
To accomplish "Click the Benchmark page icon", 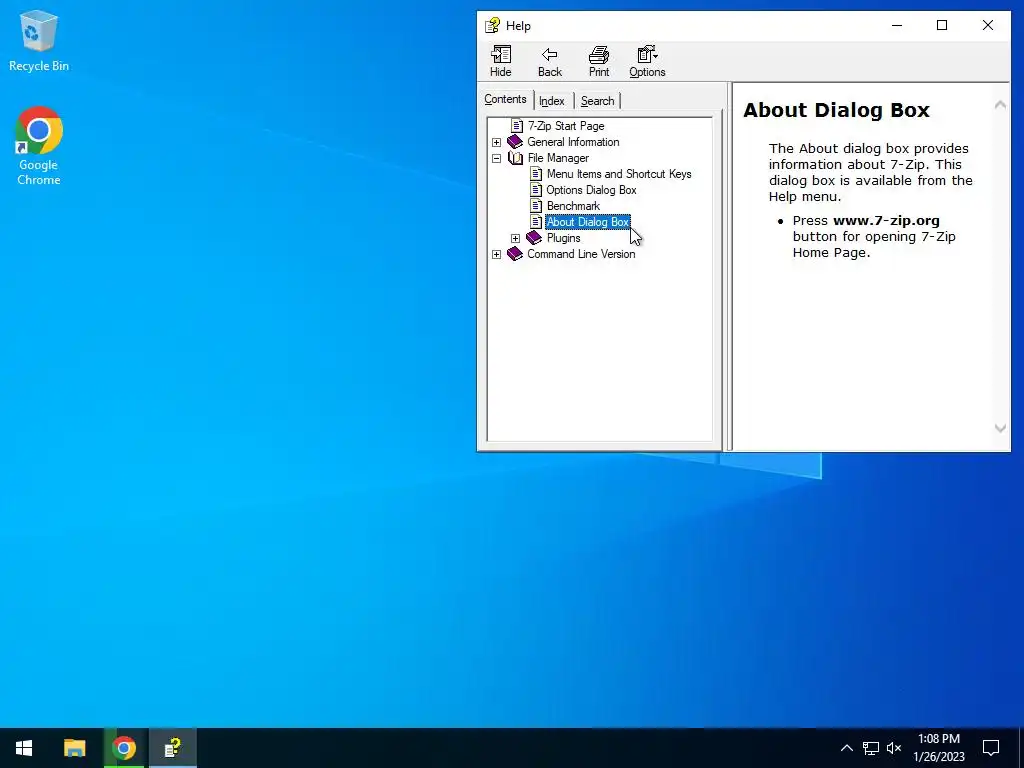I will point(536,206).
